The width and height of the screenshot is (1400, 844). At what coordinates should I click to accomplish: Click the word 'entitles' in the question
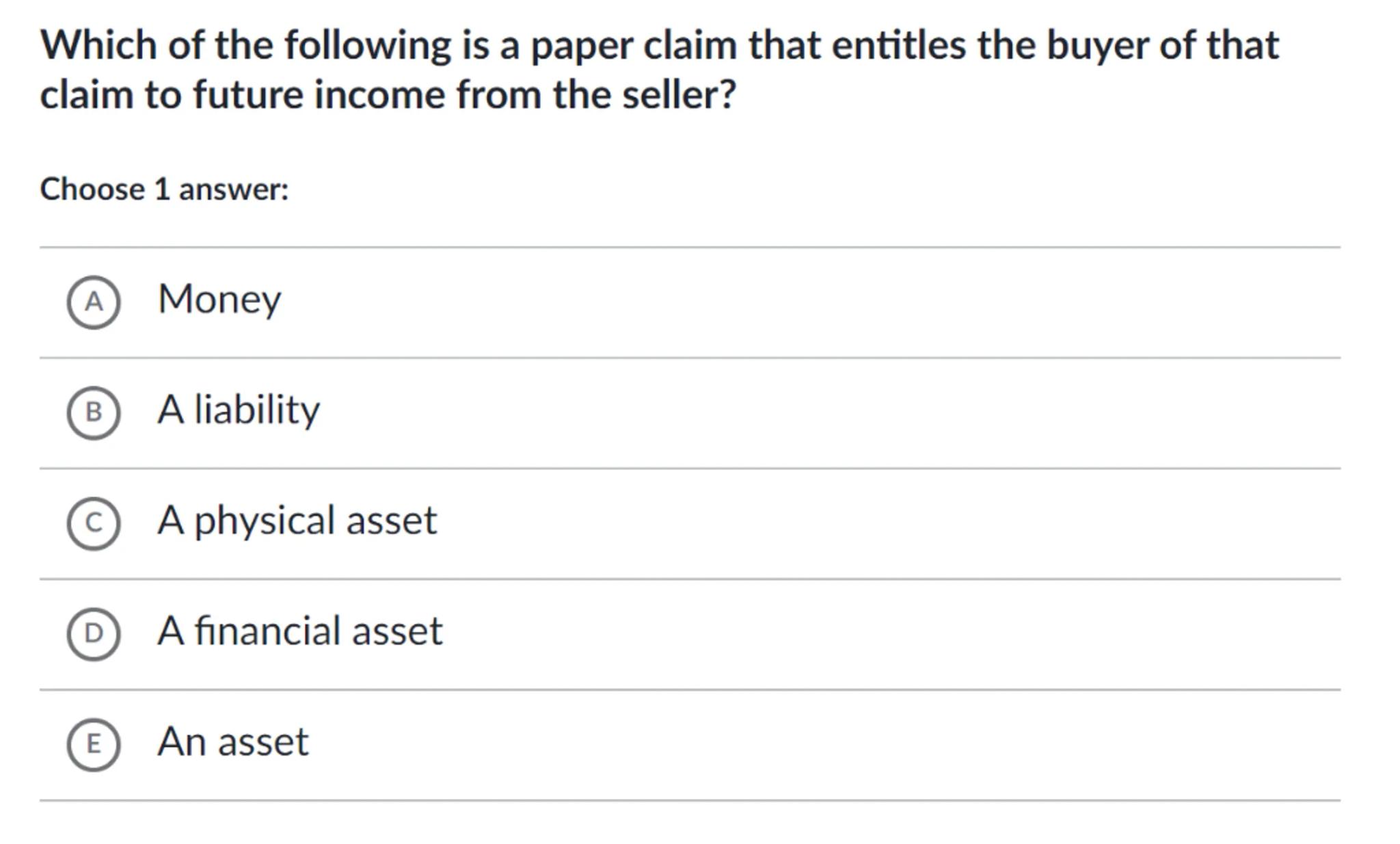(x=898, y=45)
